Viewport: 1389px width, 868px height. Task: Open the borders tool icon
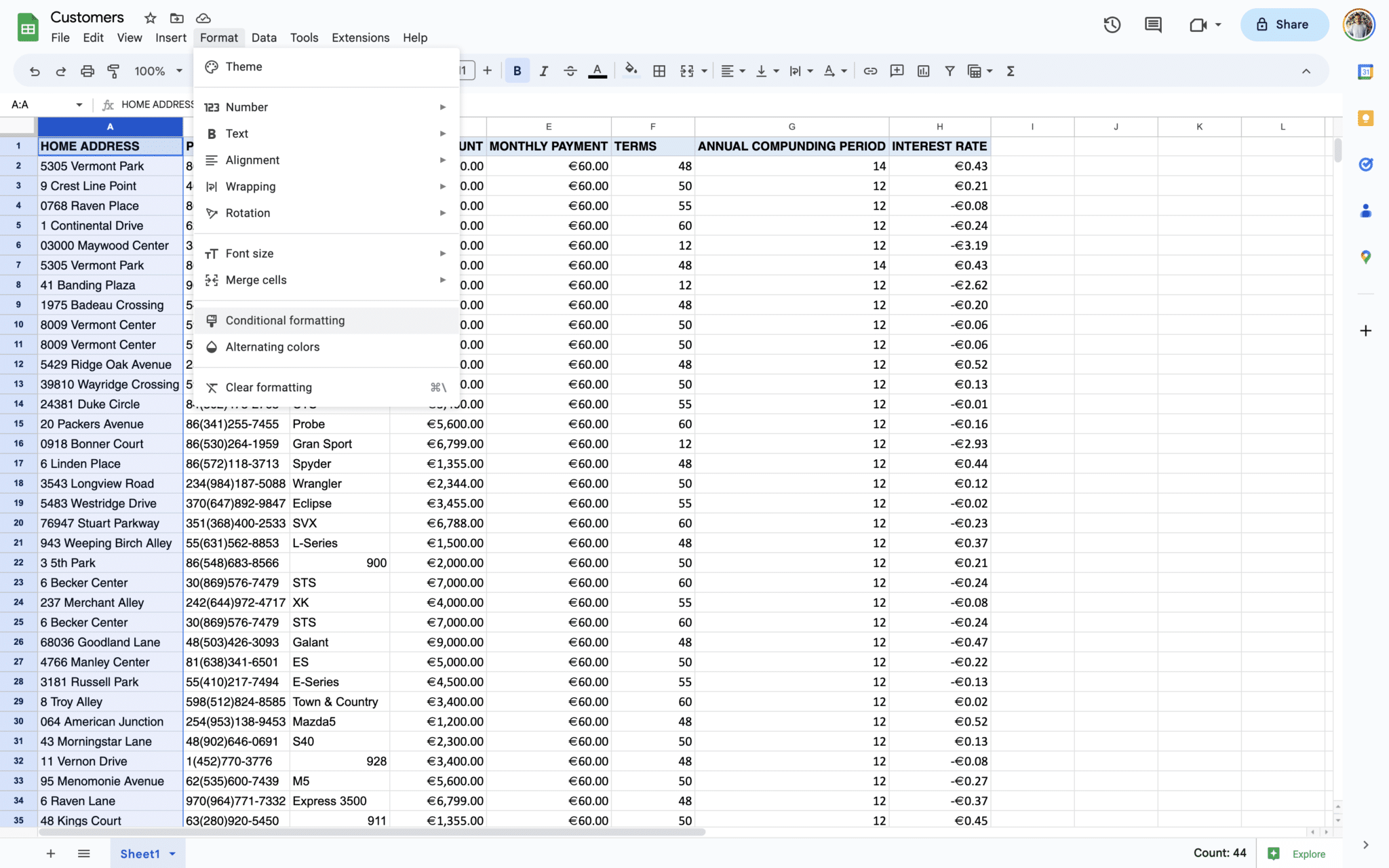tap(659, 71)
